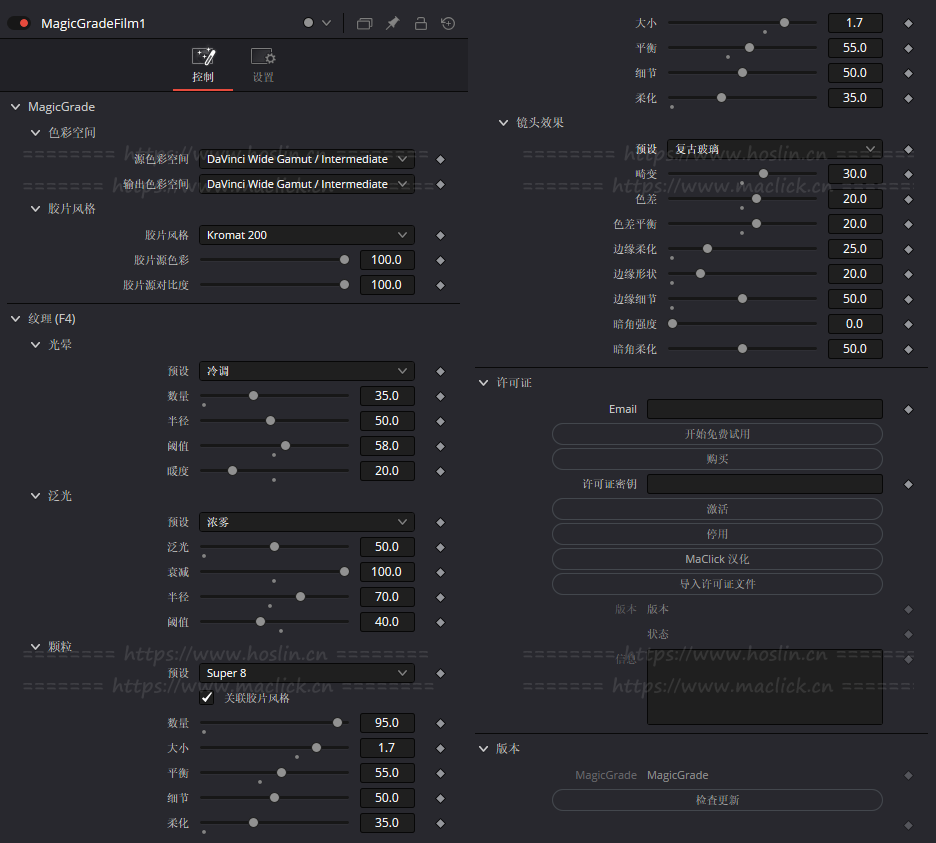This screenshot has width=936, height=843.
Task: Open the Super 8 grain preset dropdown
Action: [307, 673]
